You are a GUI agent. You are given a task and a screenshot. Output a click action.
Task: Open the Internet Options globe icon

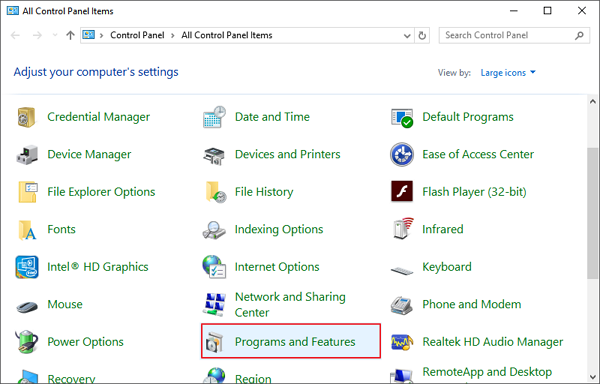click(214, 267)
